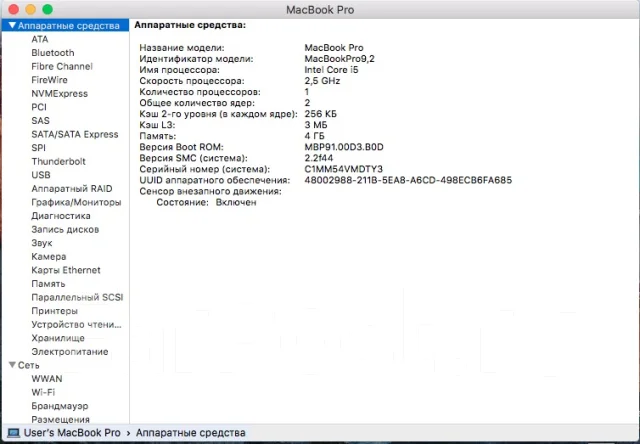This screenshot has width=640, height=444.
Task: Select the Устройство чтени… entry
Action: (76, 324)
